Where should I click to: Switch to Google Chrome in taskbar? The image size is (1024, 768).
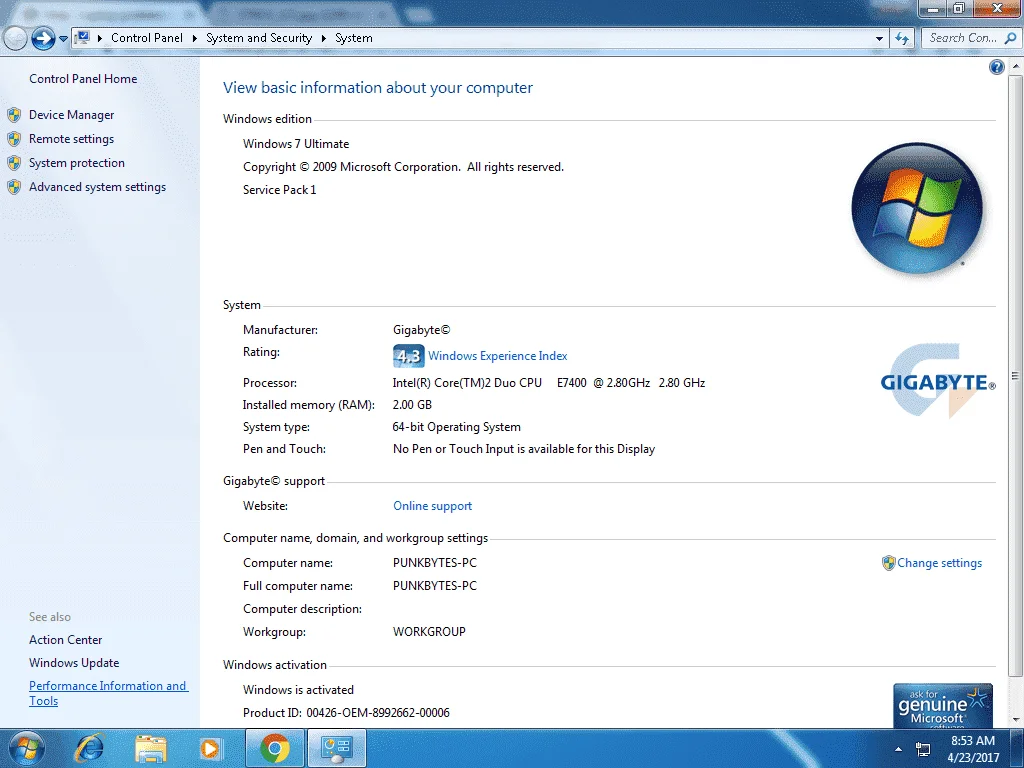coord(274,748)
